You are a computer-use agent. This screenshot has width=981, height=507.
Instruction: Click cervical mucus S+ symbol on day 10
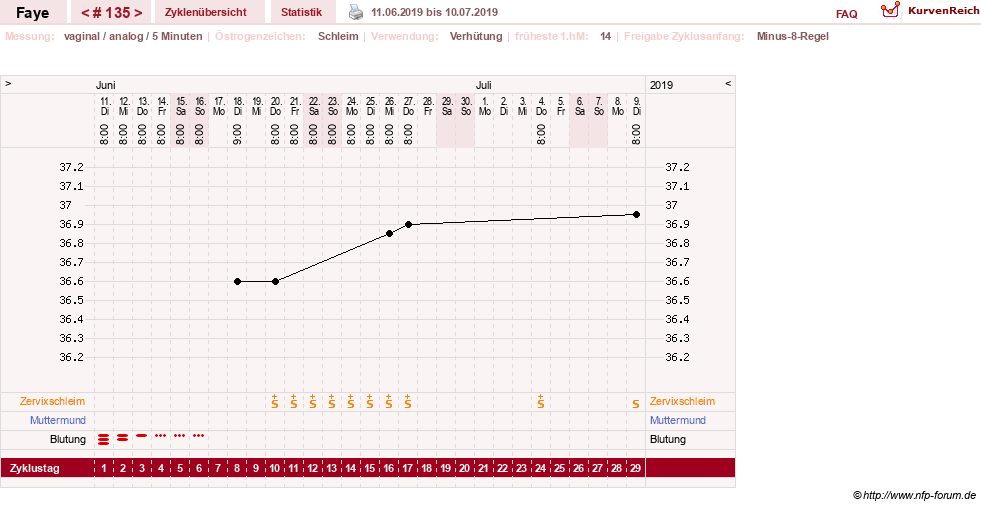(275, 401)
